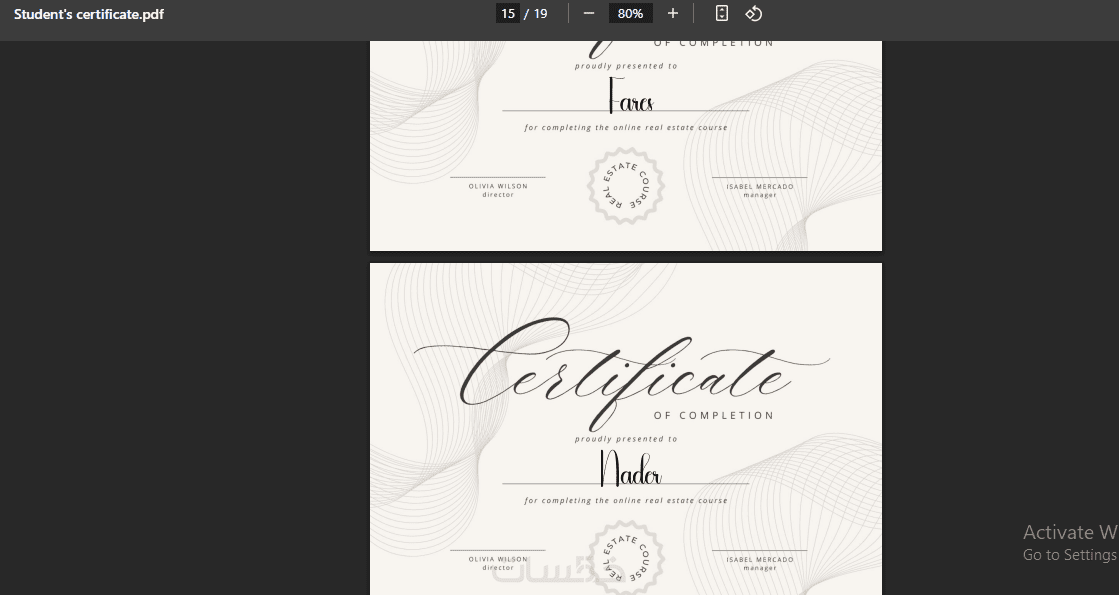This screenshot has width=1119, height=595.
Task: Click the Student's certificate.pdf file title
Action: (89, 14)
